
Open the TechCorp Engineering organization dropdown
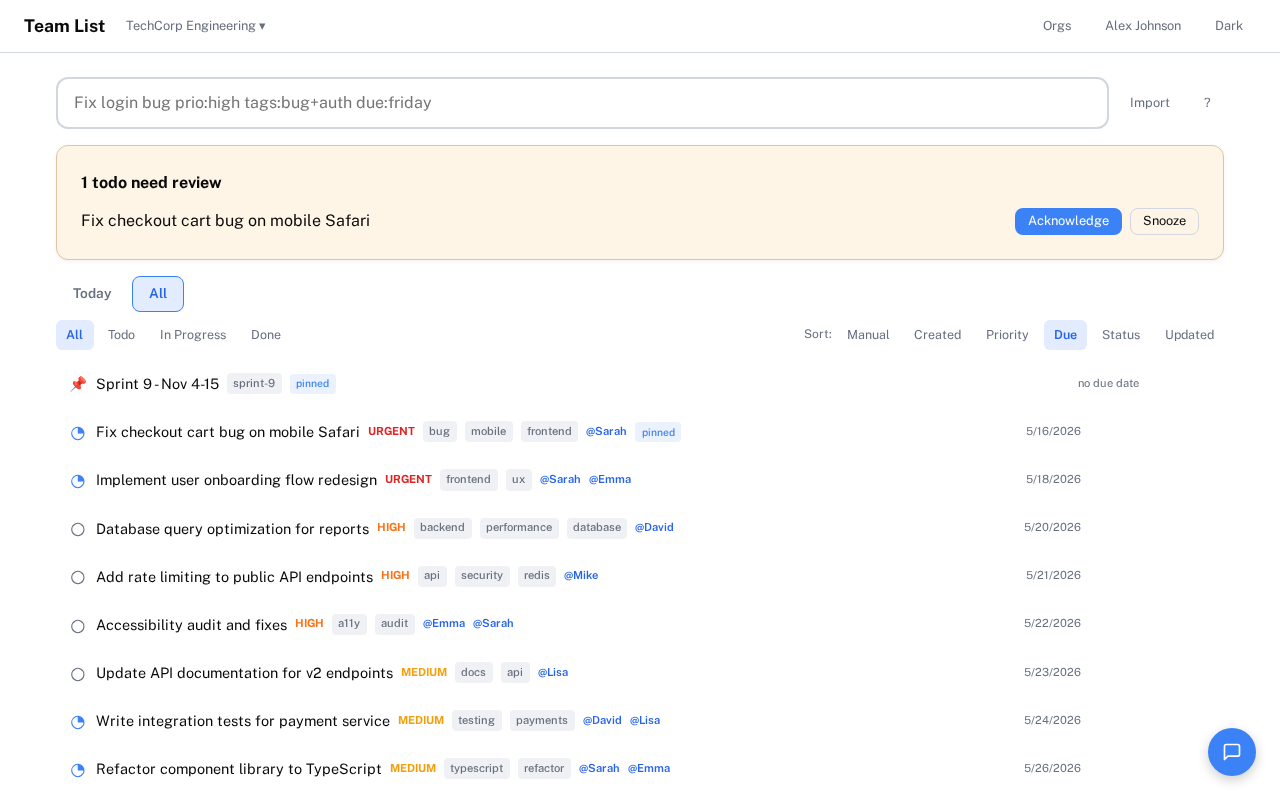[196, 26]
